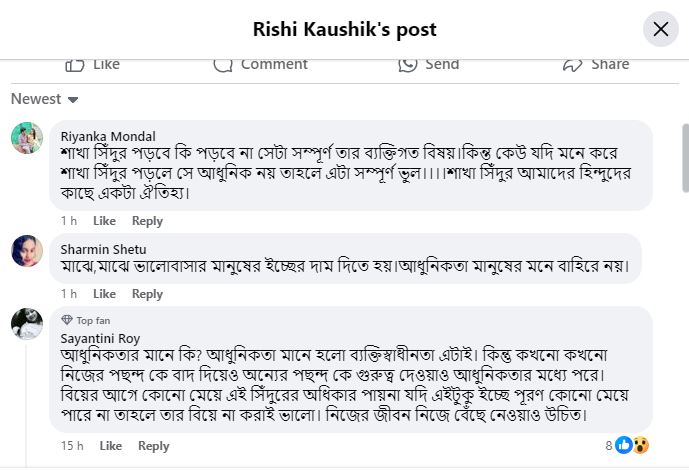This screenshot has width=689, height=470.
Task: Like Sharmin Shetu's comment
Action: [x=104, y=294]
